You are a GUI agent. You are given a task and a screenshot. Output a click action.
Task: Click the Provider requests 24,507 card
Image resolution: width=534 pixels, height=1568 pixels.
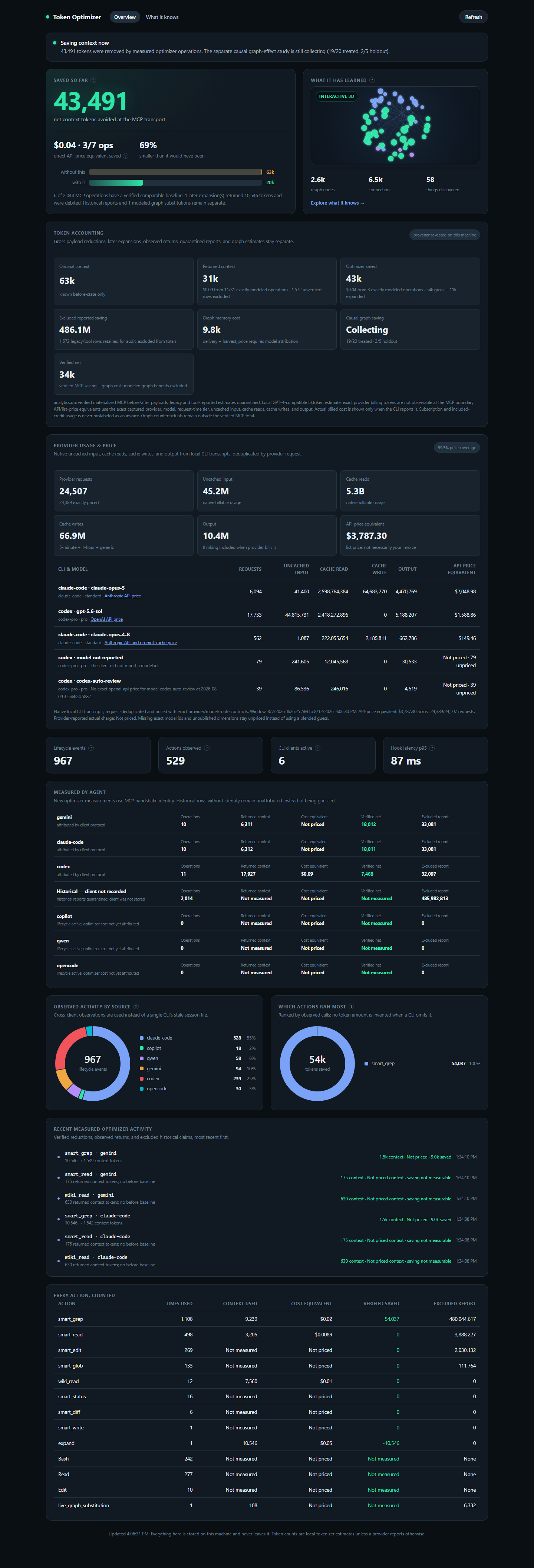(x=123, y=491)
